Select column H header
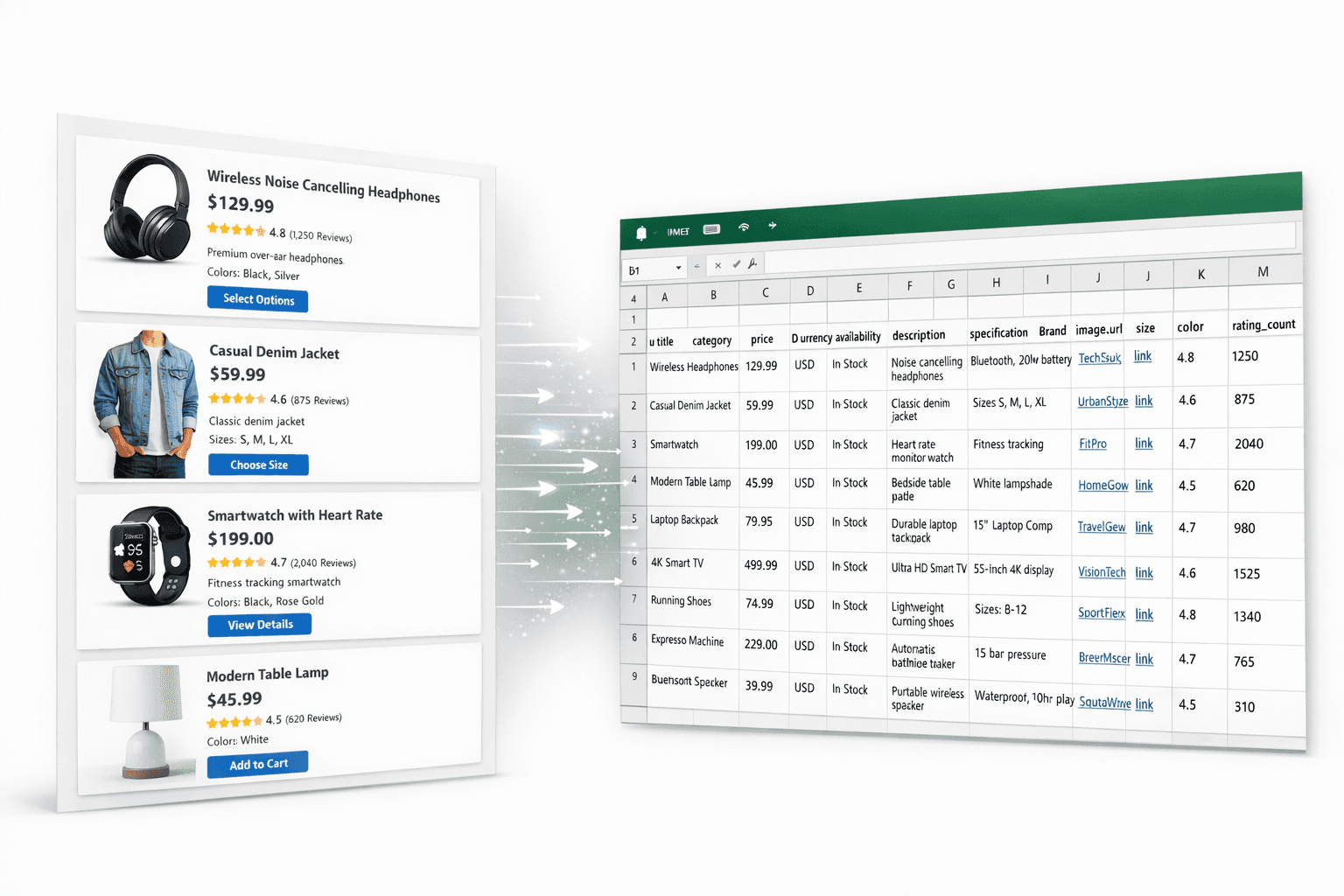 point(996,283)
